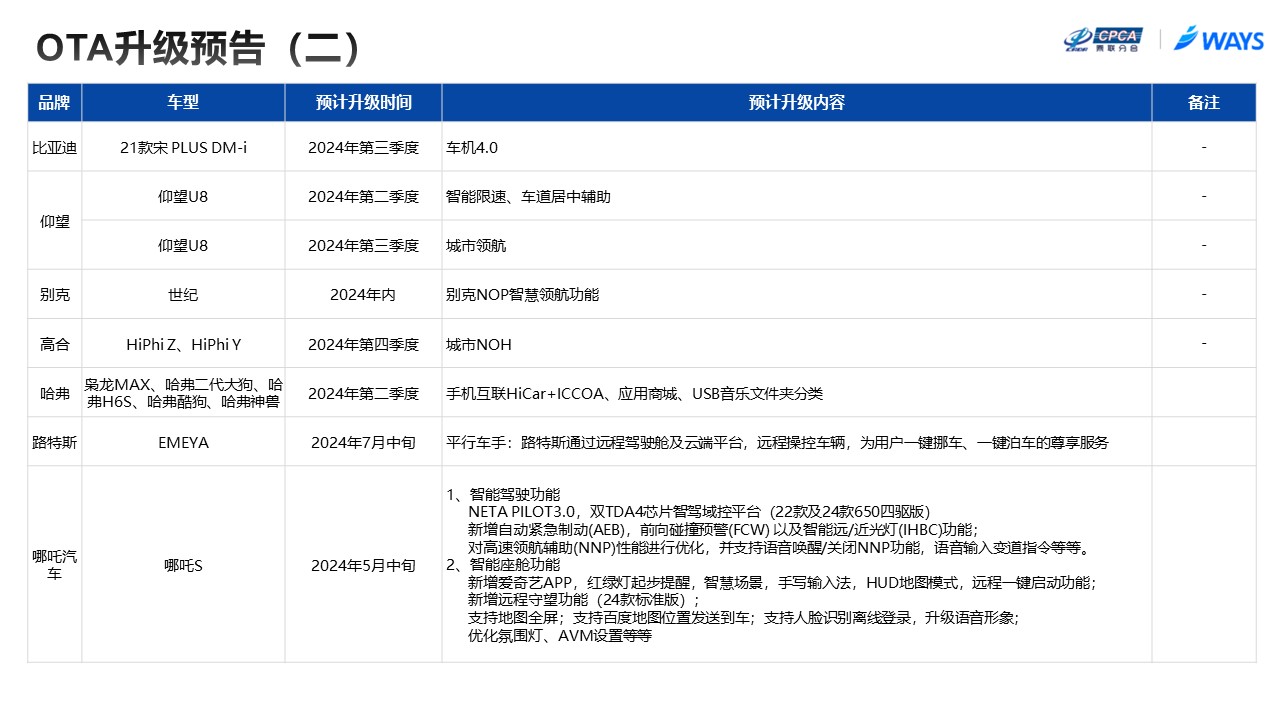Click the 预计升级内容 column header
The height and width of the screenshot is (720, 1280).
(796, 102)
